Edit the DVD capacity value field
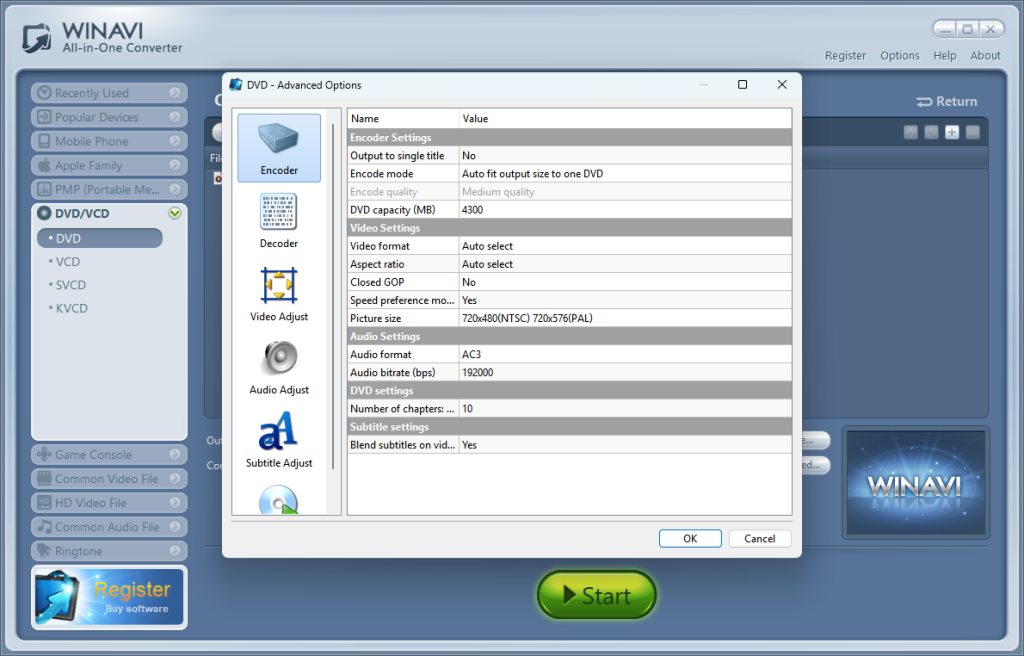The height and width of the screenshot is (656, 1024). point(625,210)
